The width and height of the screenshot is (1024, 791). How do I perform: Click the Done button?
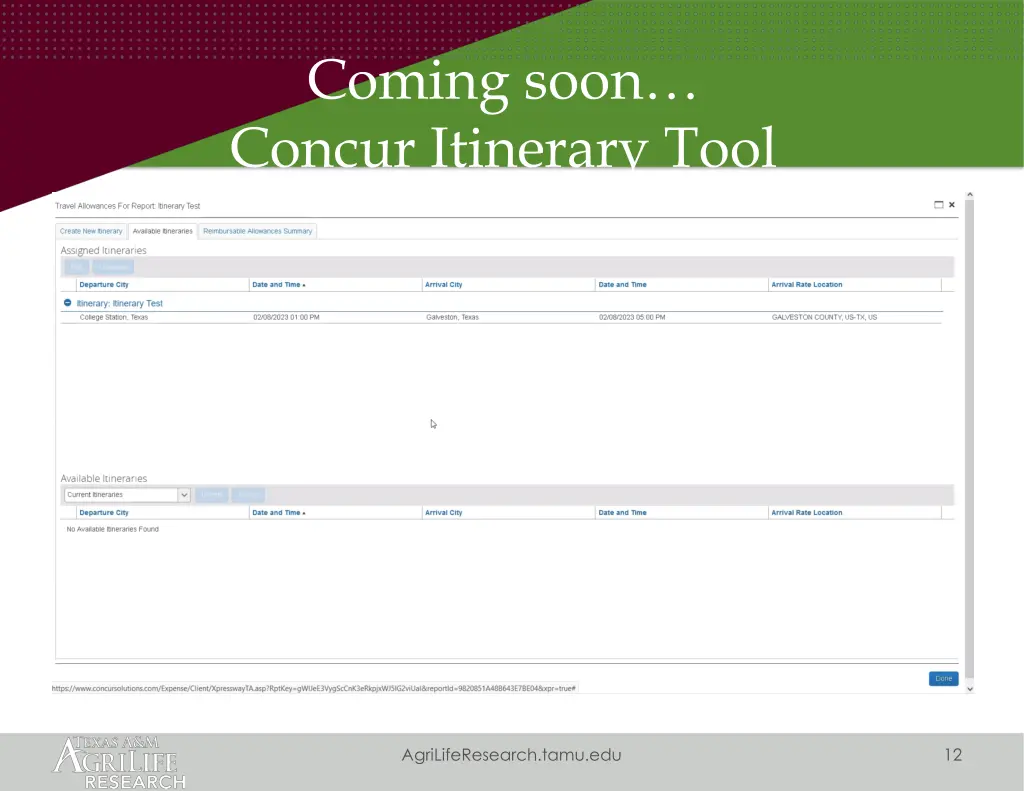[x=944, y=679]
